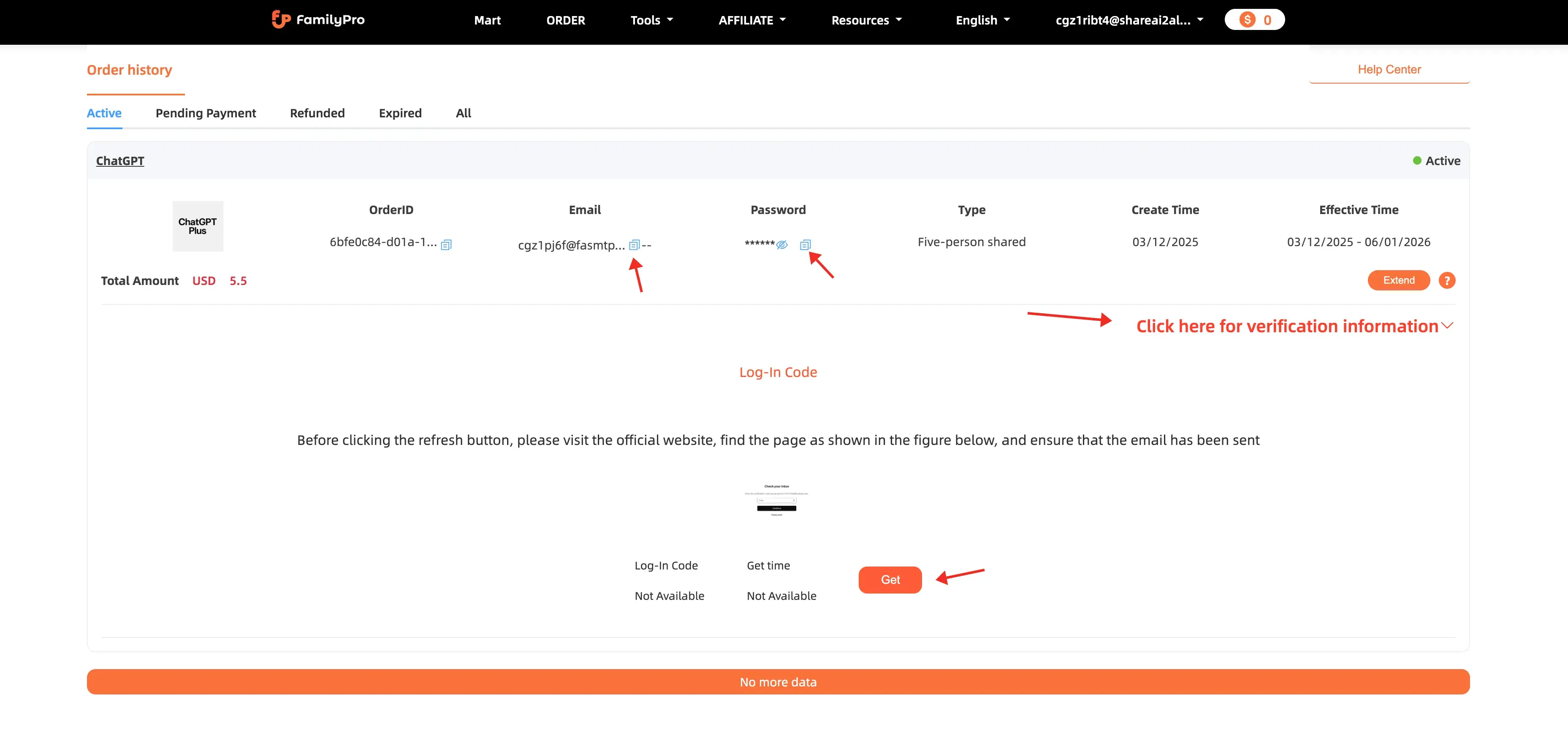Screen dimensions: 1568x732
Task: Open the Help Center link
Action: [1389, 69]
